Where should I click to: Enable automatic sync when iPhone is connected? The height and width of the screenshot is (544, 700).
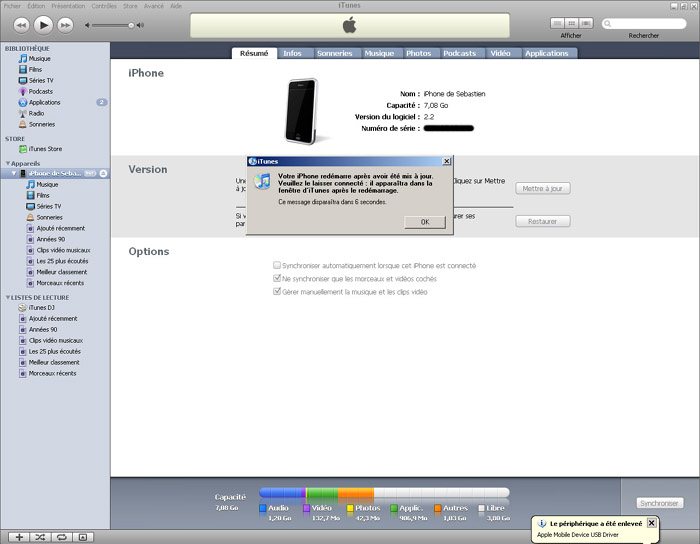point(277,265)
